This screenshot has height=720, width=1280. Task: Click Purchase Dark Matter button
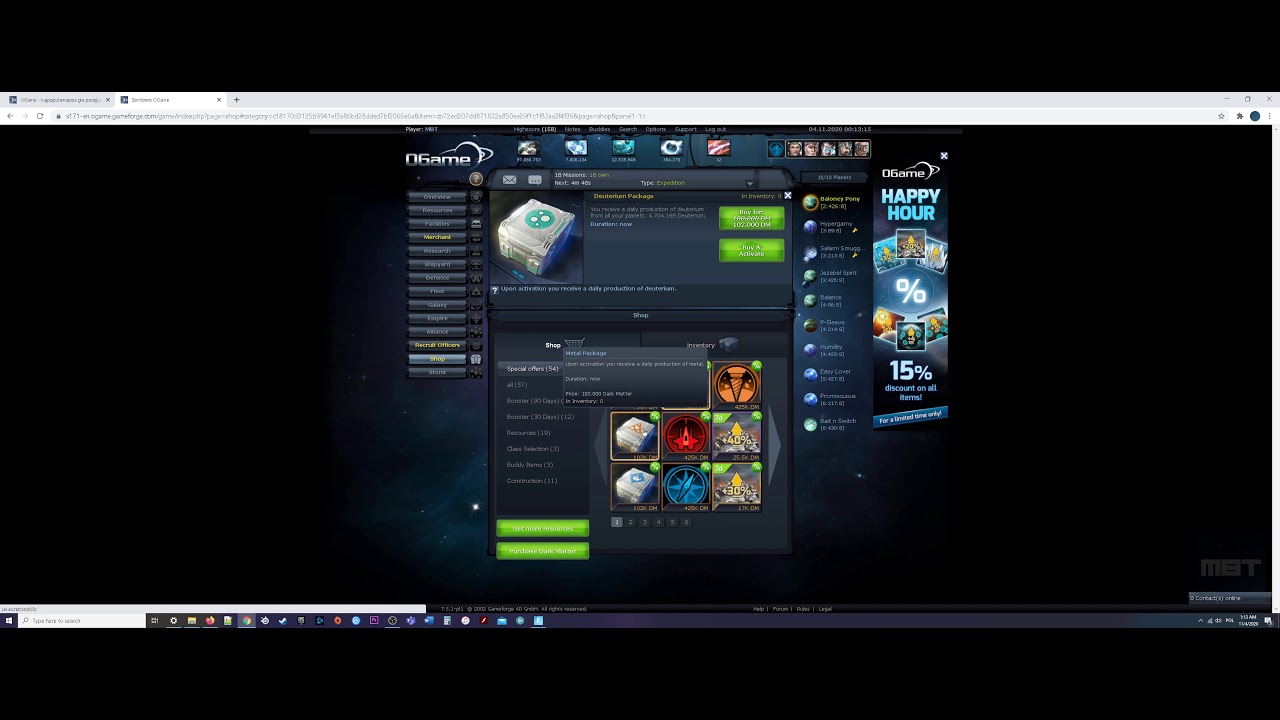pos(543,551)
